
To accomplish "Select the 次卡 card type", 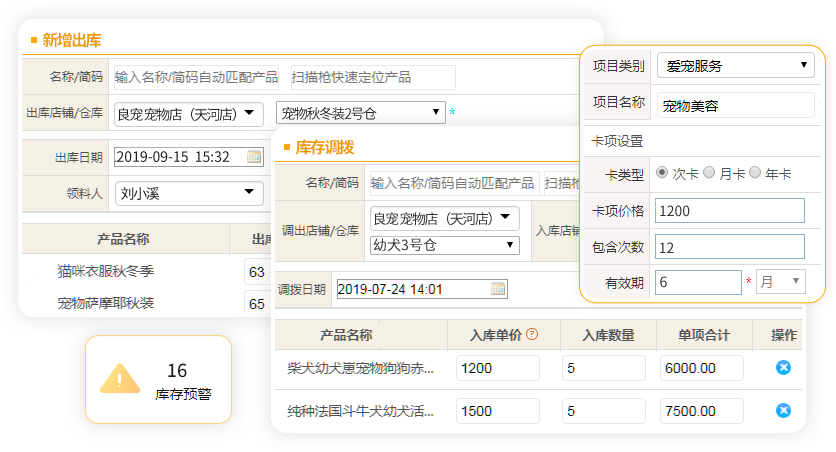I will click(662, 173).
